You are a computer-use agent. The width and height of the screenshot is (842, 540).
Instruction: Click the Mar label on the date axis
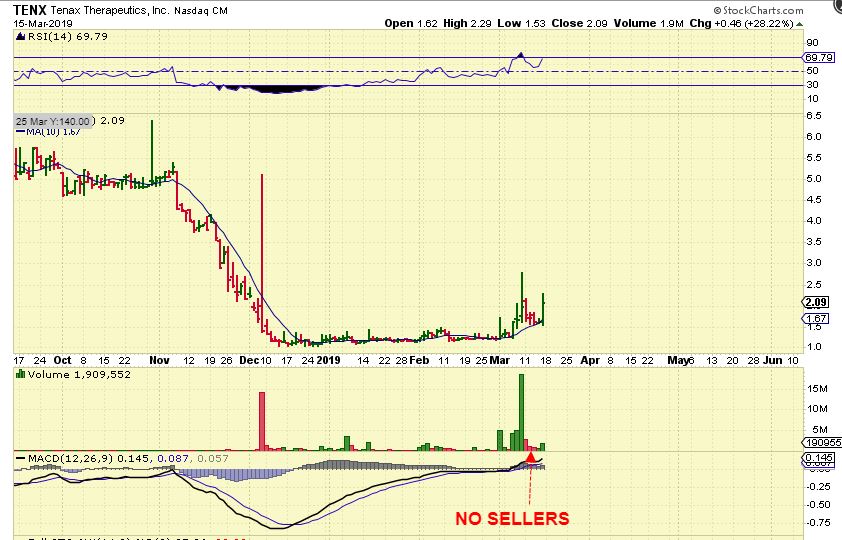tap(500, 360)
